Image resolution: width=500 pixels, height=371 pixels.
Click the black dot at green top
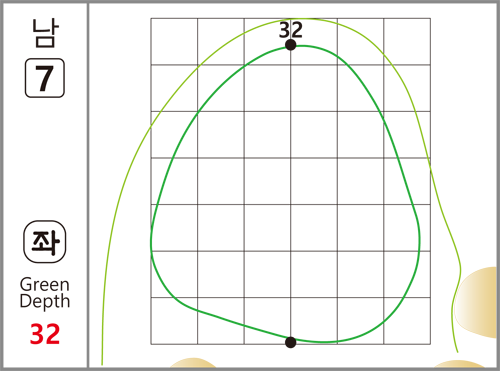pyautogui.click(x=291, y=45)
